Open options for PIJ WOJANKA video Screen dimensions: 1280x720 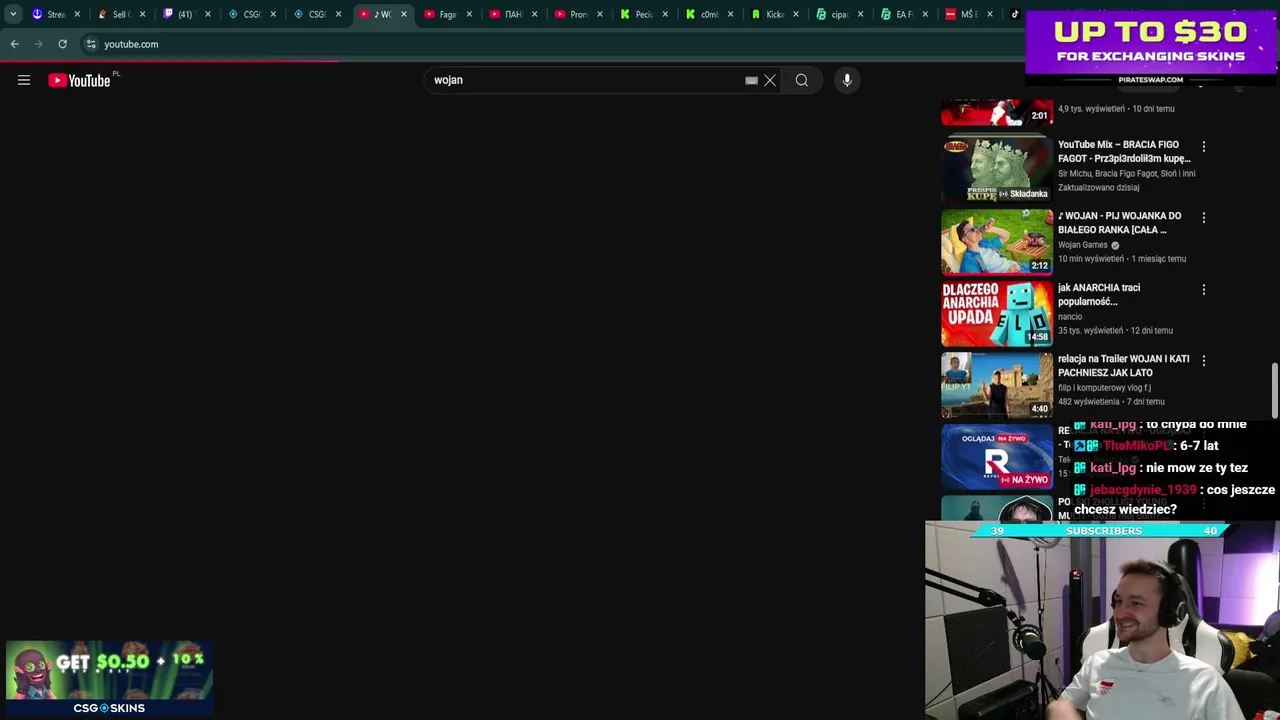pos(1204,217)
